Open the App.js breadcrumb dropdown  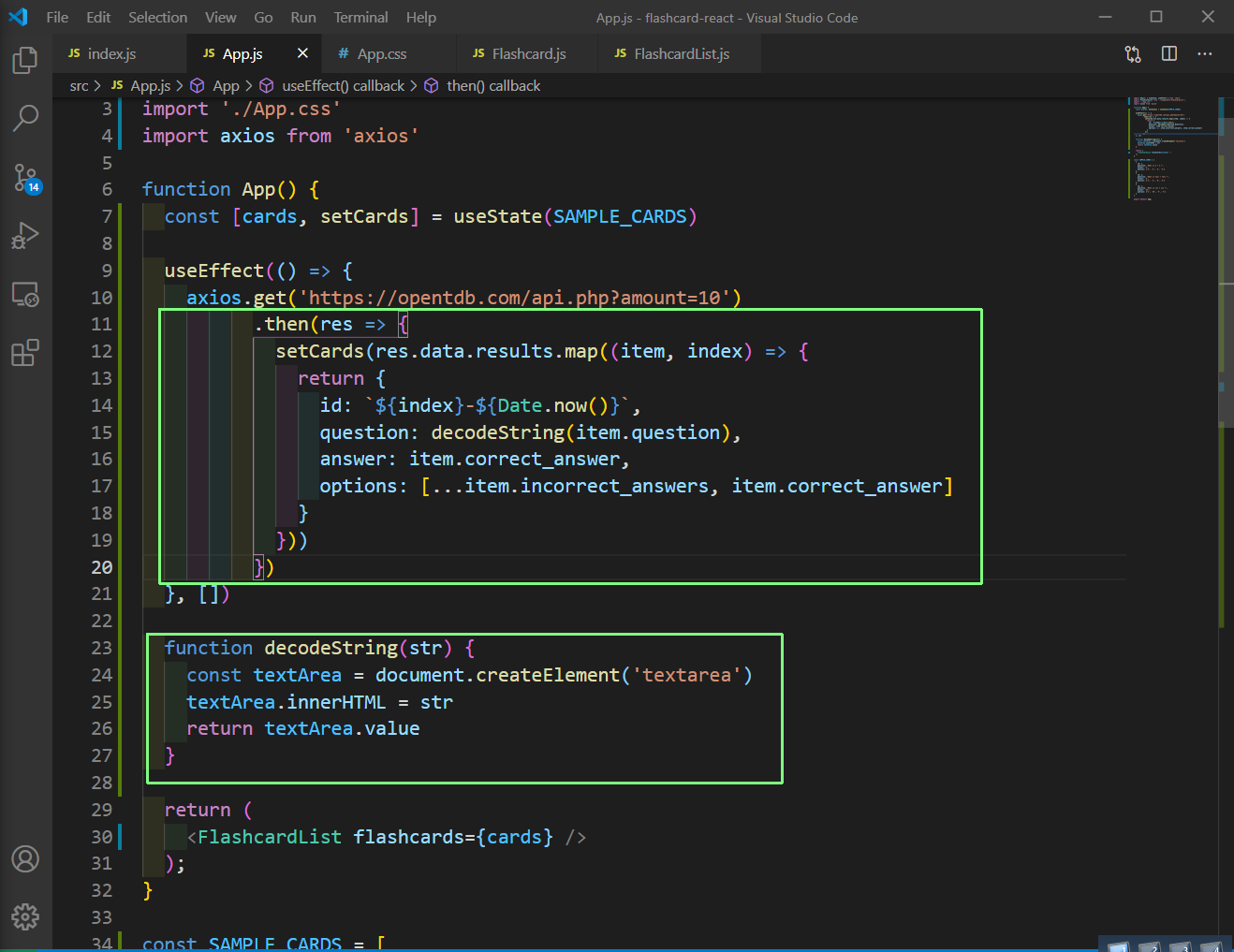coord(141,86)
